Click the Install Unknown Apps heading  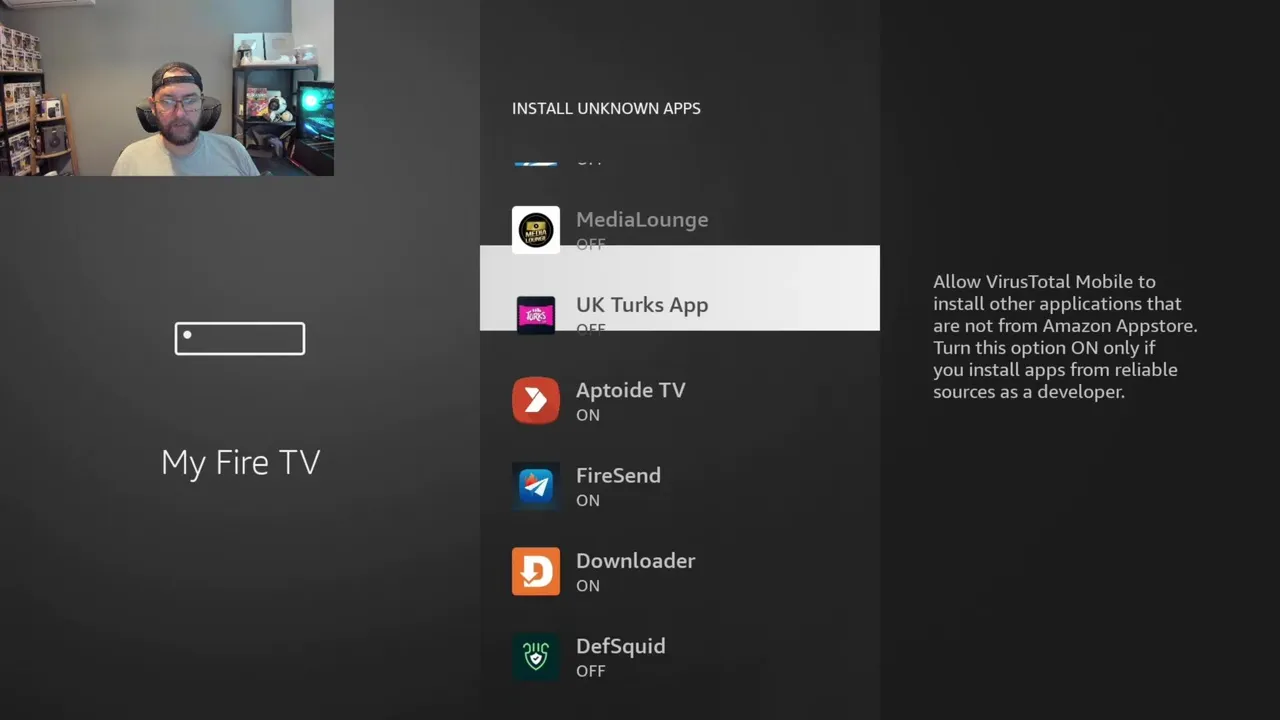click(606, 108)
